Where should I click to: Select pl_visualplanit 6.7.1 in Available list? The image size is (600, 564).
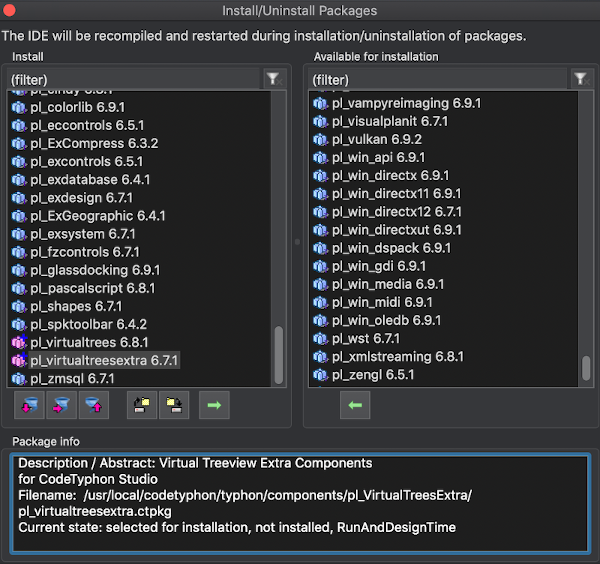(x=390, y=121)
